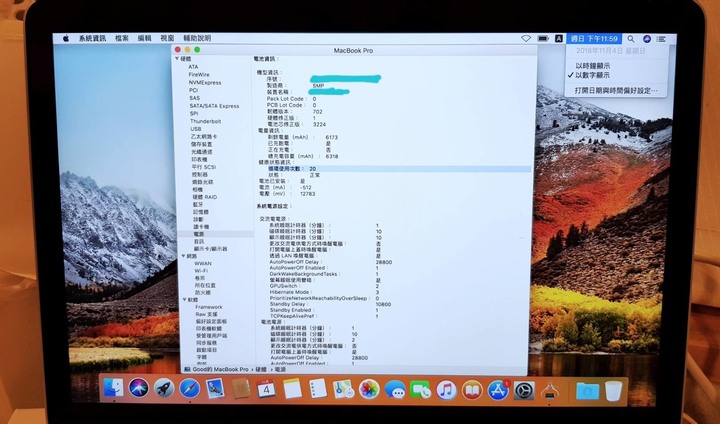The height and width of the screenshot is (424, 720).
Task: Open Calendar showing 4 in Dock
Action: click(266, 390)
